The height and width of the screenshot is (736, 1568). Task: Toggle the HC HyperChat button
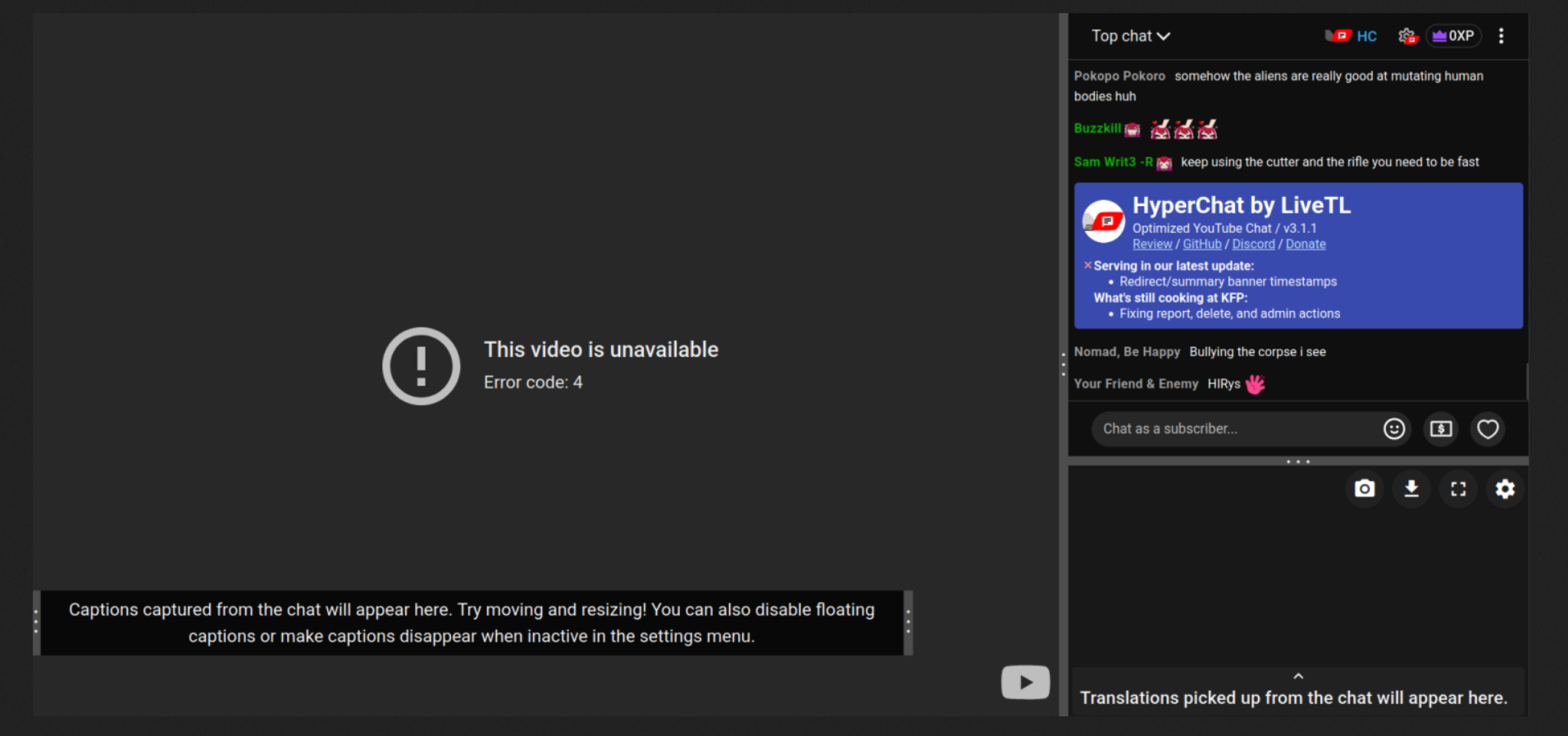pyautogui.click(x=1351, y=36)
